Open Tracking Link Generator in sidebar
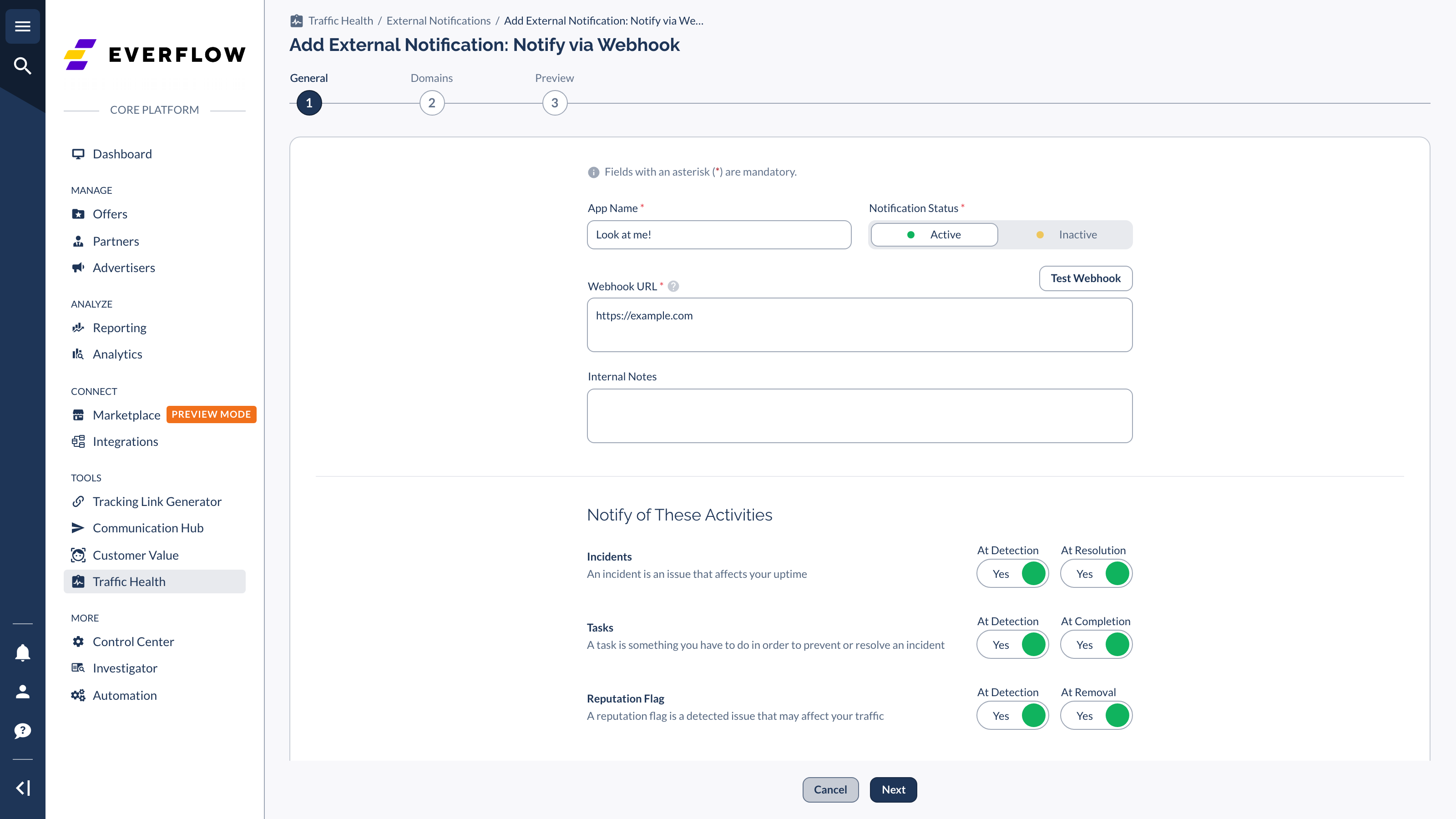The image size is (1456, 819). pyautogui.click(x=157, y=502)
